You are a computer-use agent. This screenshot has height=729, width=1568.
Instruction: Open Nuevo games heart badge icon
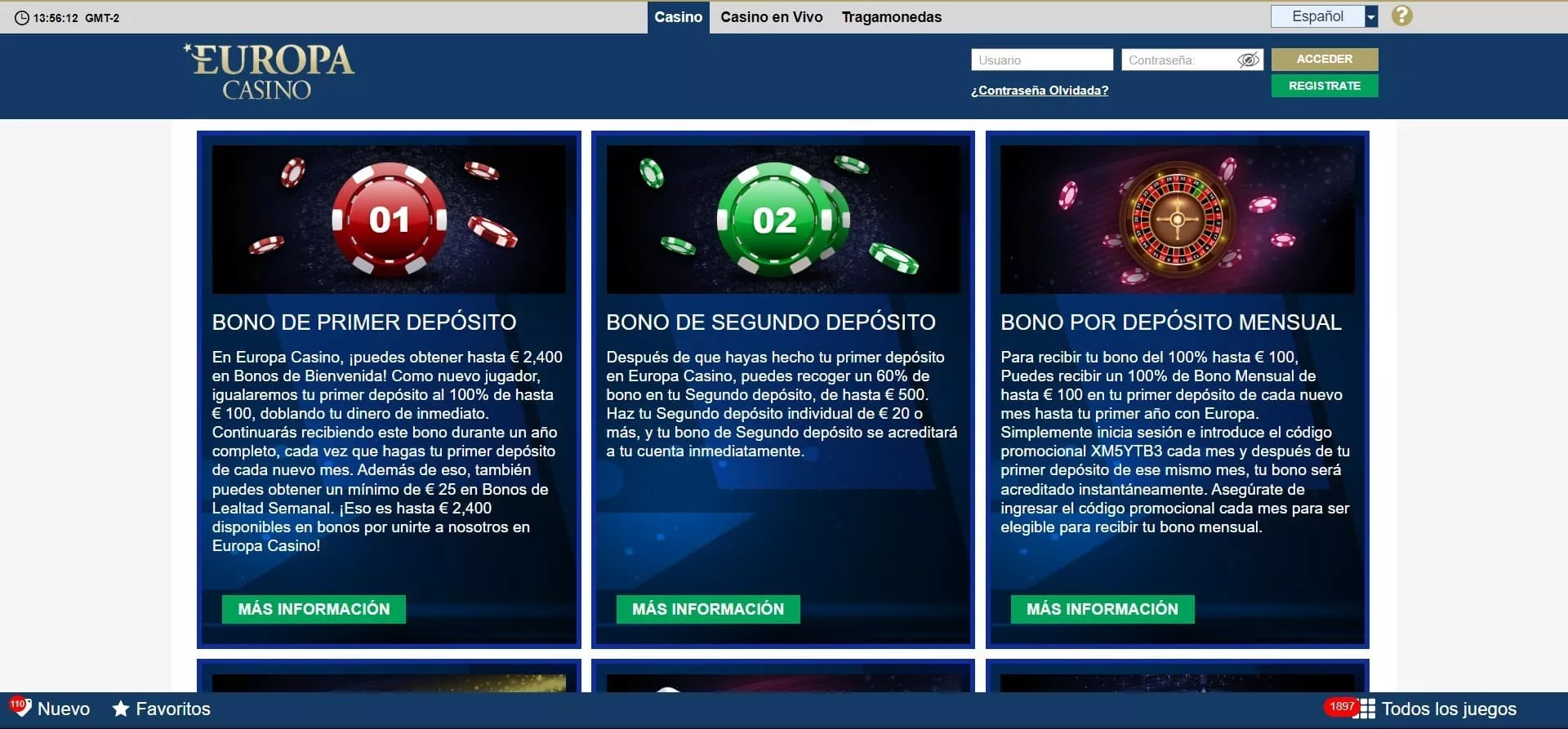(x=20, y=706)
